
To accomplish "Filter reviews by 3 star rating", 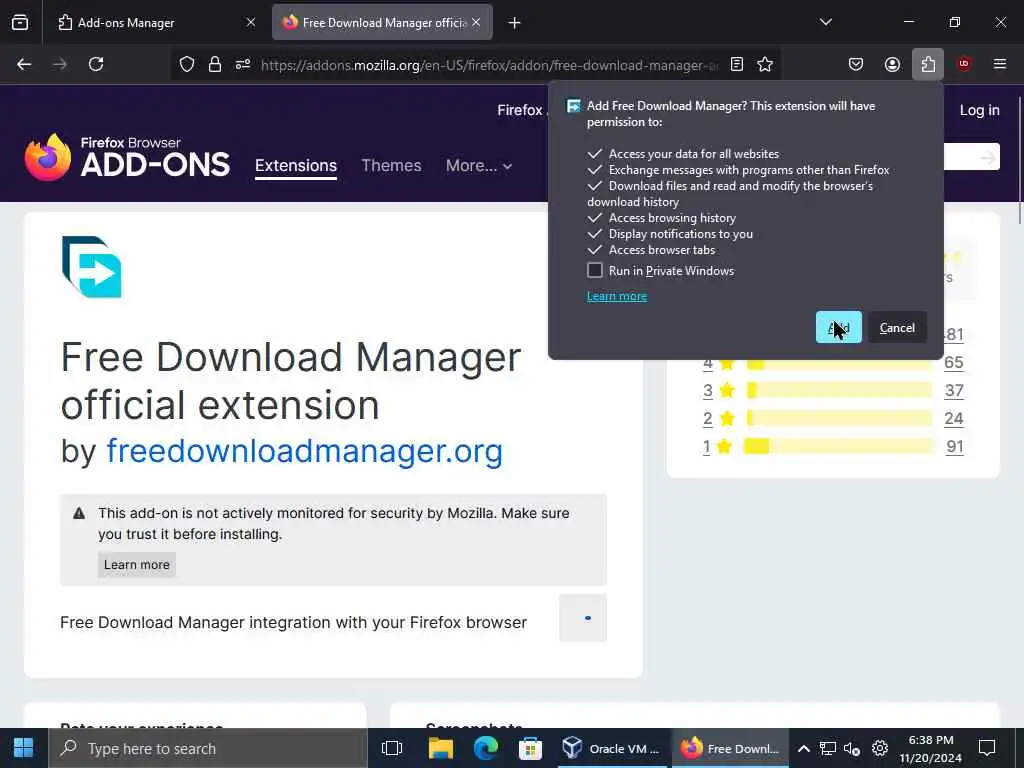I will click(708, 391).
